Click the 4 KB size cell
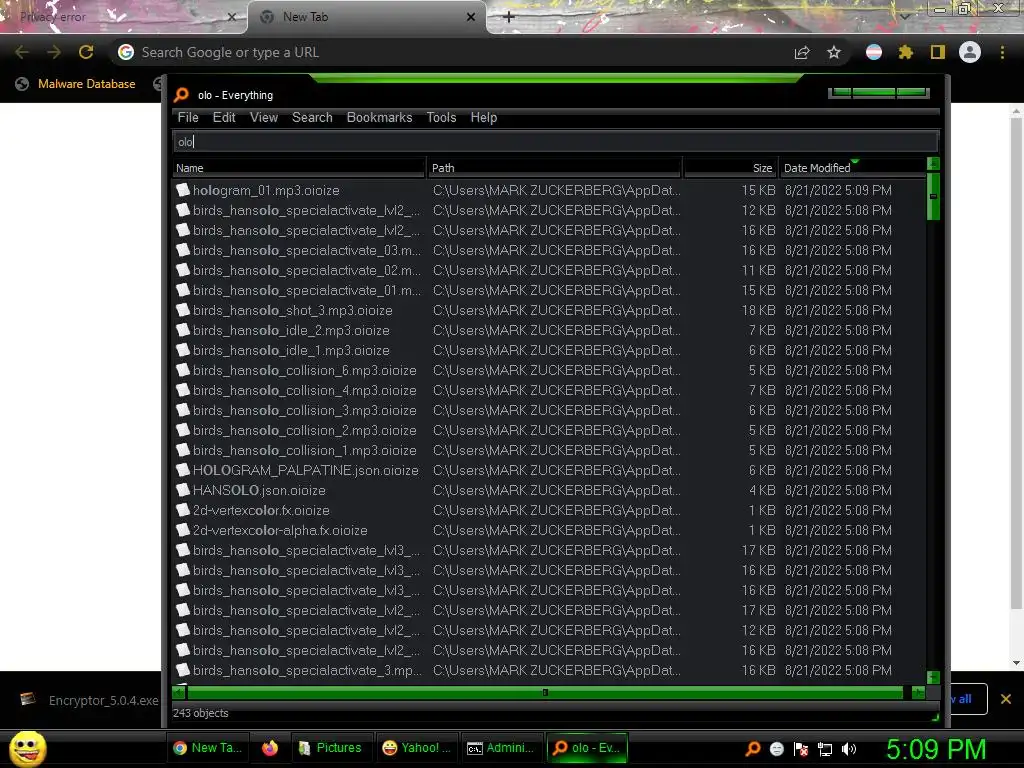The height and width of the screenshot is (768, 1024). pos(762,490)
